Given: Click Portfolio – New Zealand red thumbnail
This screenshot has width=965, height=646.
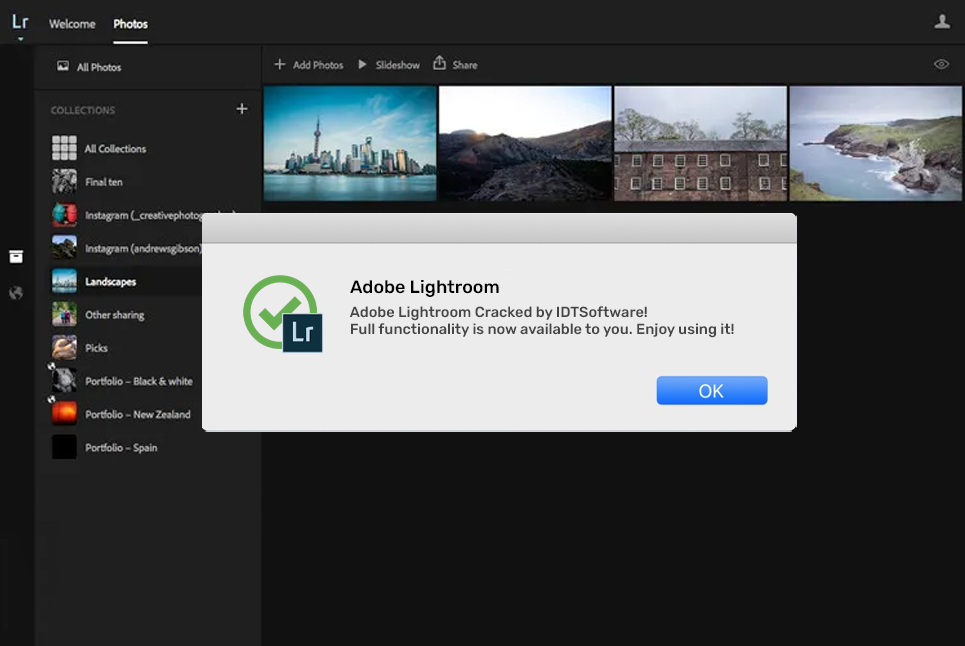Looking at the screenshot, I should 64,414.
